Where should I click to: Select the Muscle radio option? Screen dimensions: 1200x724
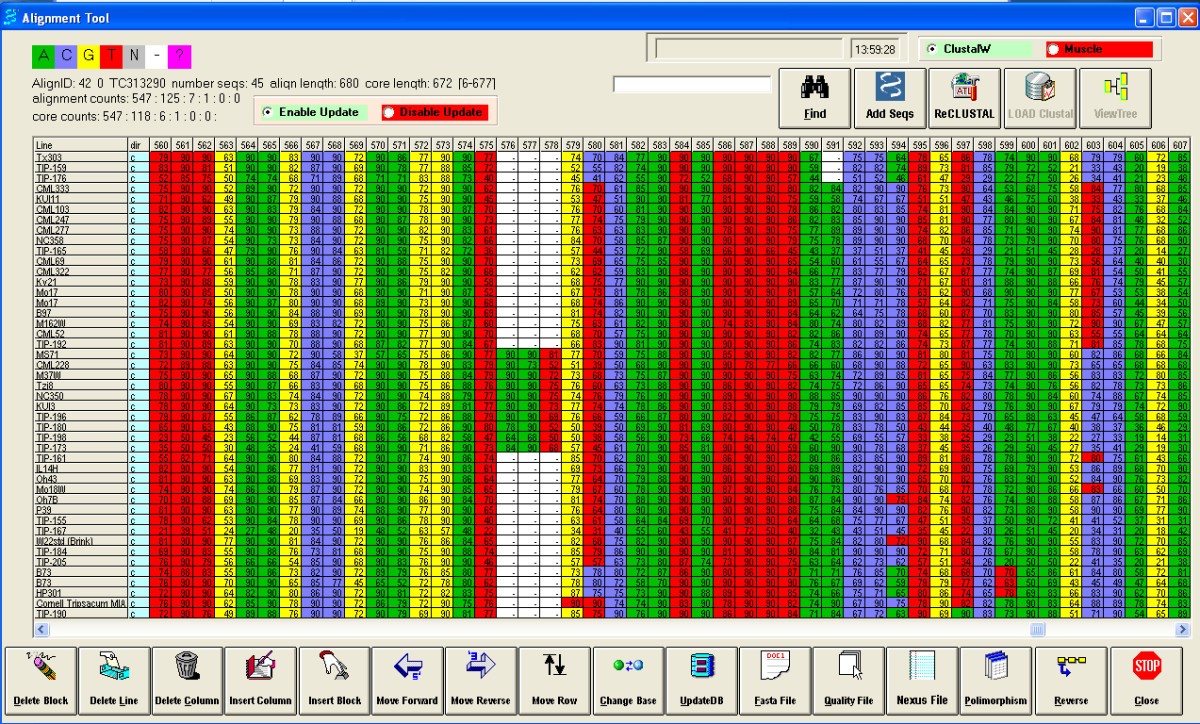pos(1054,49)
